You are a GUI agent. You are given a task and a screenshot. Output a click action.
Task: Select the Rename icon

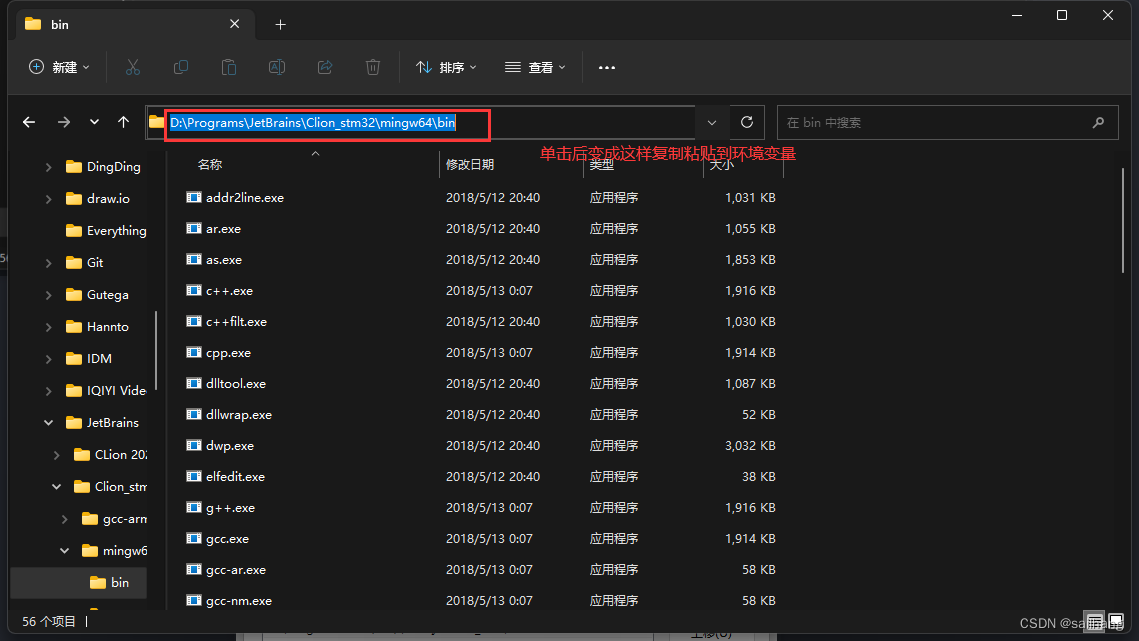tap(276, 67)
